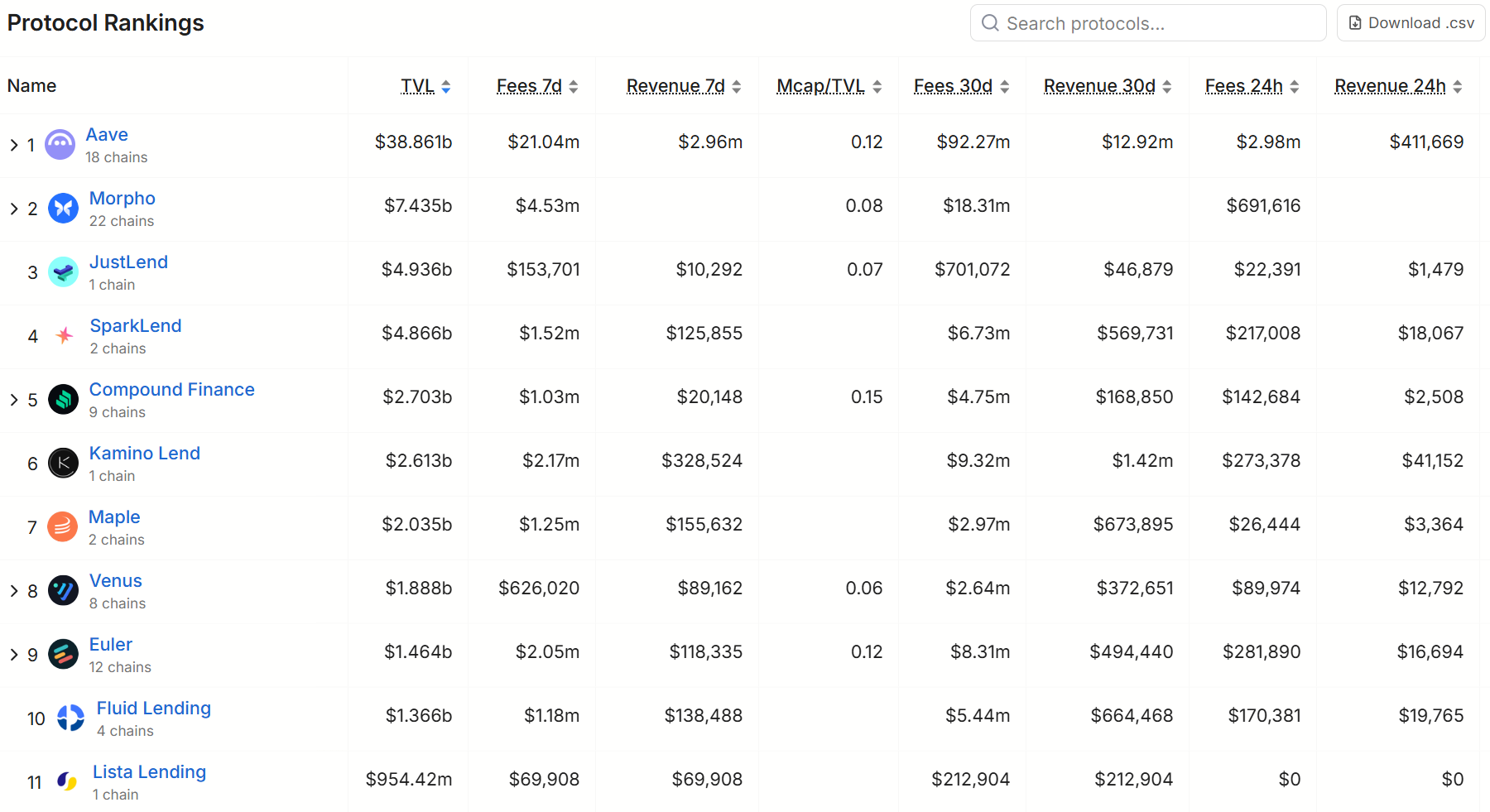Click the Compound Finance logo icon

point(63,400)
